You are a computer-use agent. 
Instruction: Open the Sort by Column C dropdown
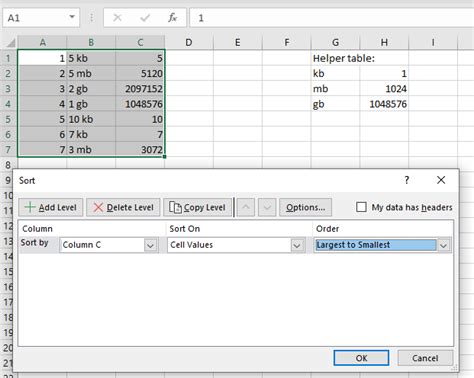pyautogui.click(x=150, y=245)
